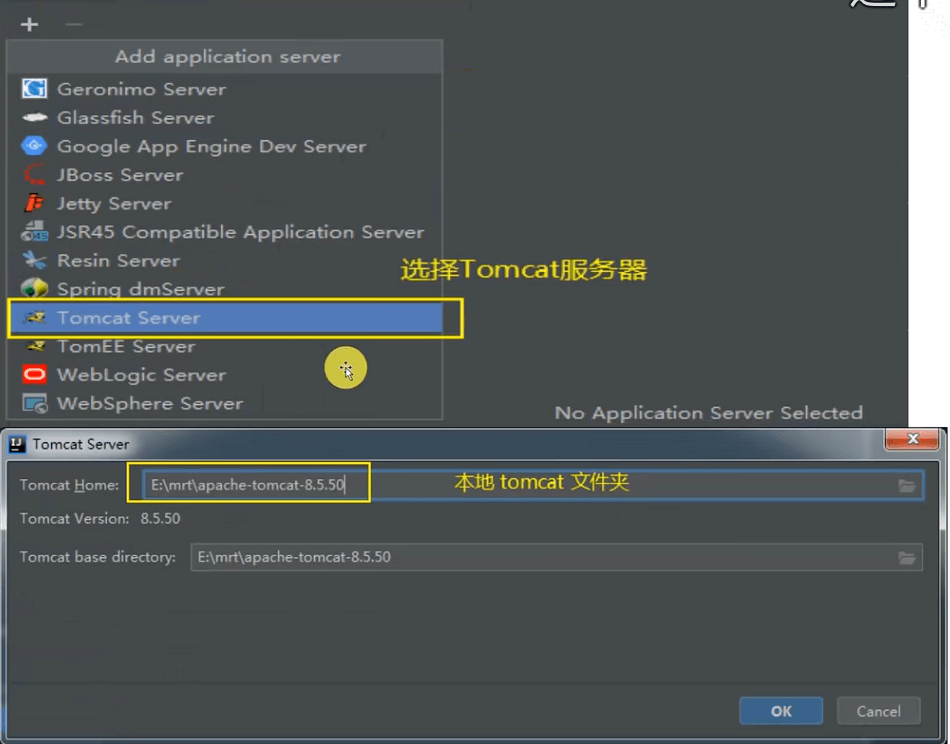Select the Geronimo Server icon
Viewport: 950px width, 744px height.
(35, 89)
